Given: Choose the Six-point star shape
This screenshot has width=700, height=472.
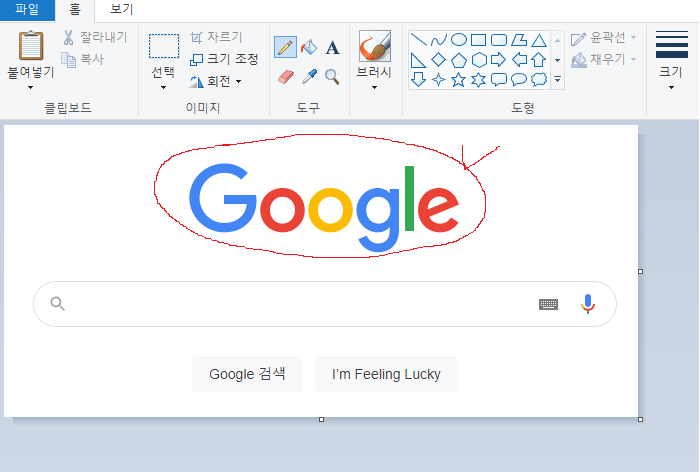Looking at the screenshot, I should pos(479,79).
